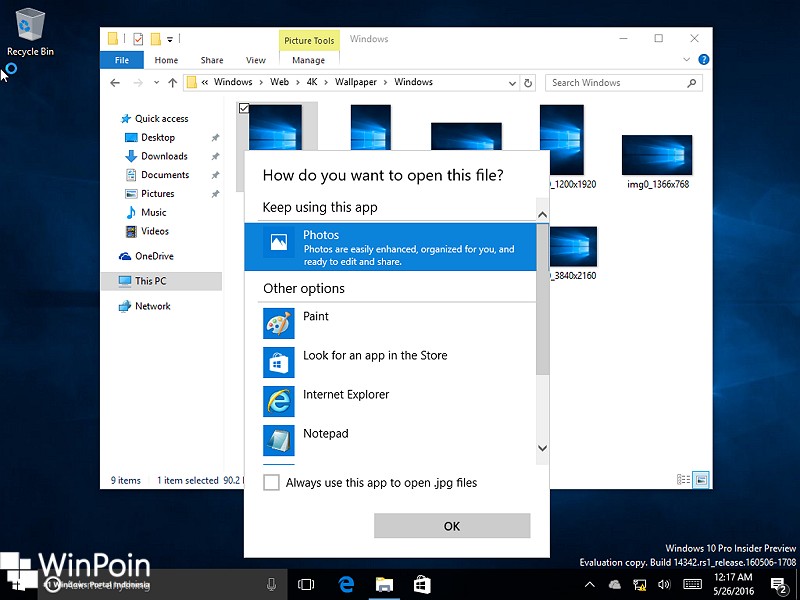Open the Recycle Bin on the desktop
The image size is (800, 600).
[30, 32]
